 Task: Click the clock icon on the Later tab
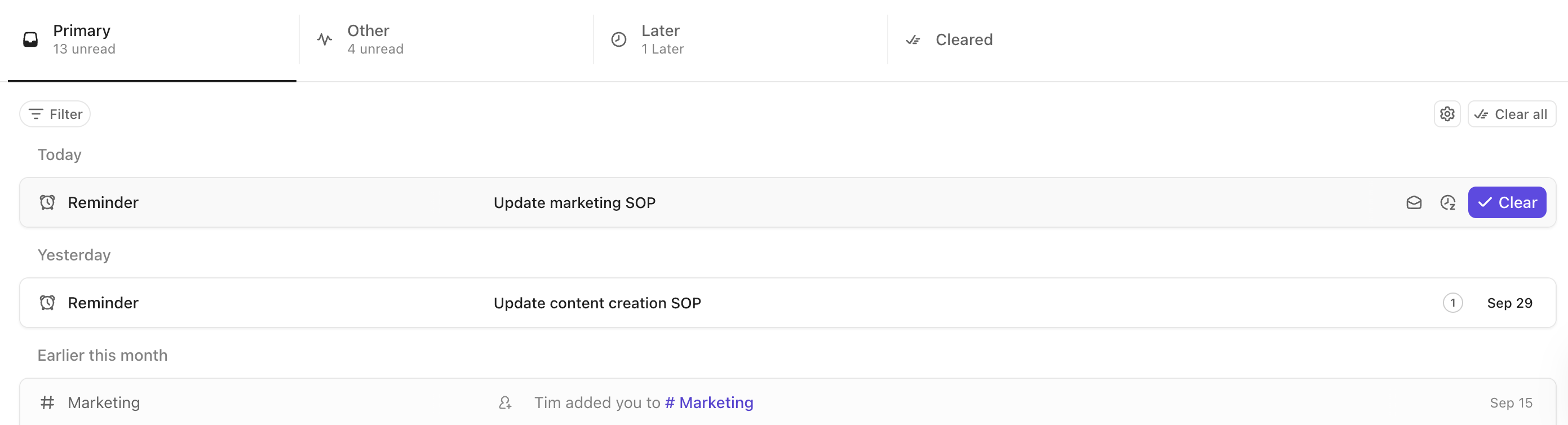point(618,38)
